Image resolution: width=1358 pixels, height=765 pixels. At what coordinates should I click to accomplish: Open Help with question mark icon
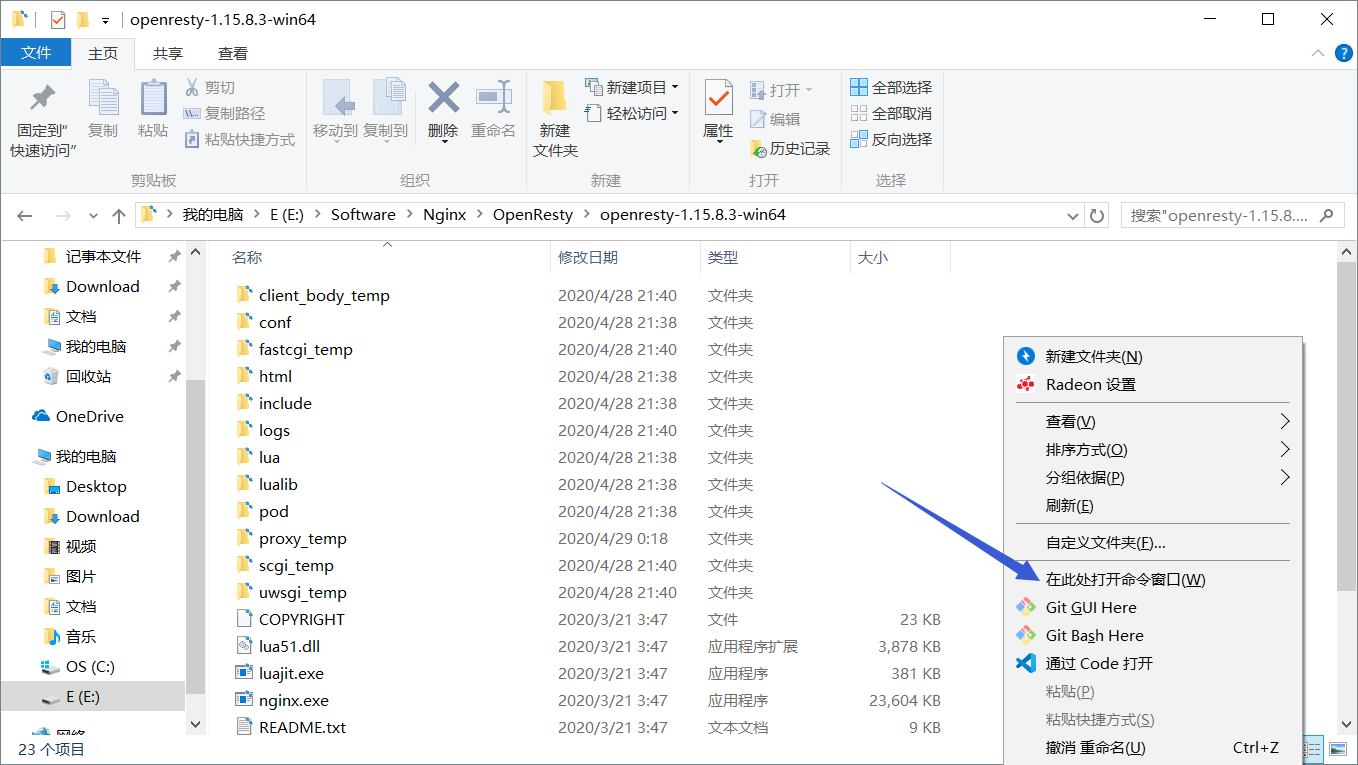point(1343,54)
